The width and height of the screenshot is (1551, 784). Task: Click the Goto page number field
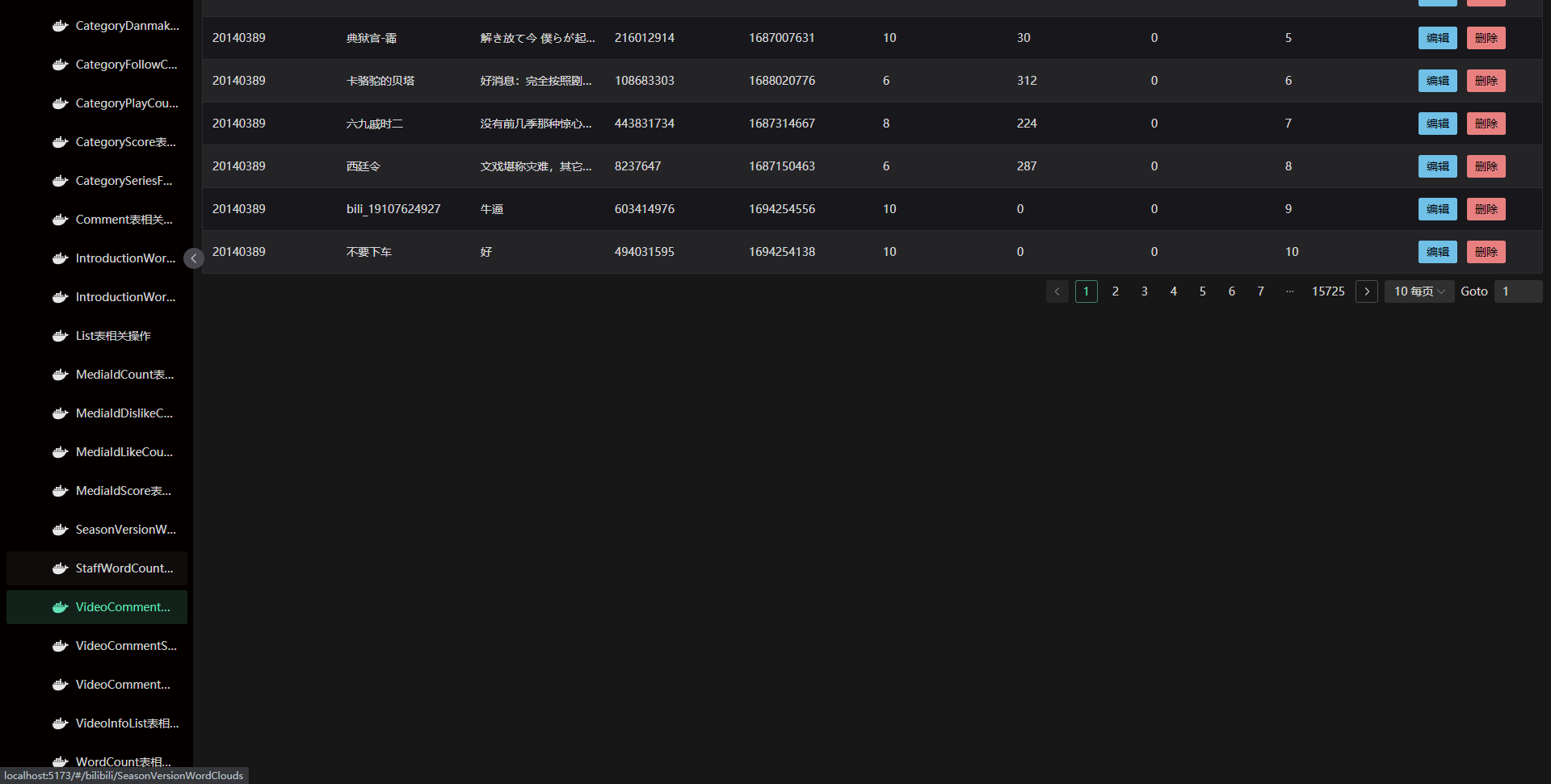pos(1519,291)
